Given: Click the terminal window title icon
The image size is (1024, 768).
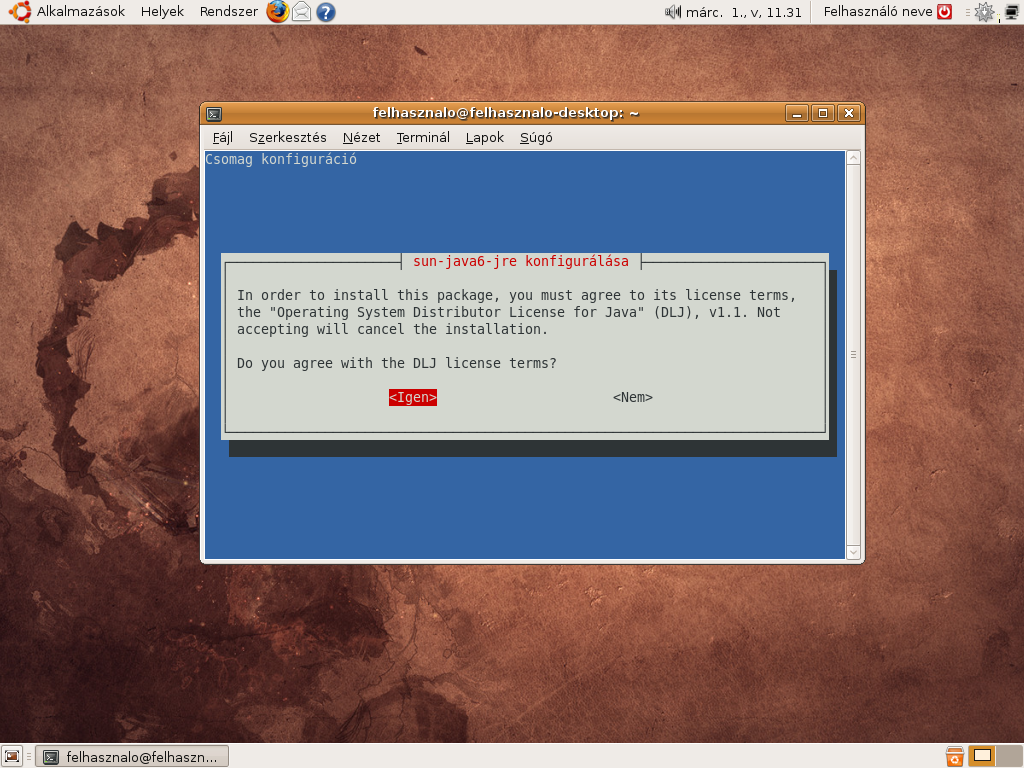Looking at the screenshot, I should (214, 114).
